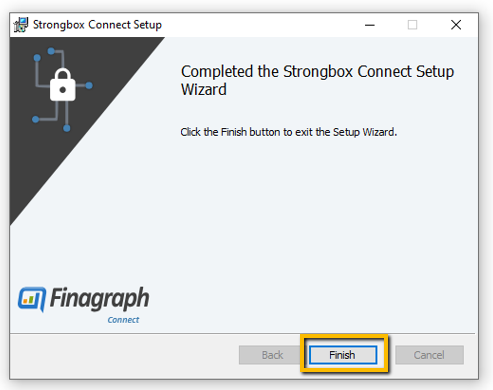Click the upper-left blue circuit node

point(37,58)
